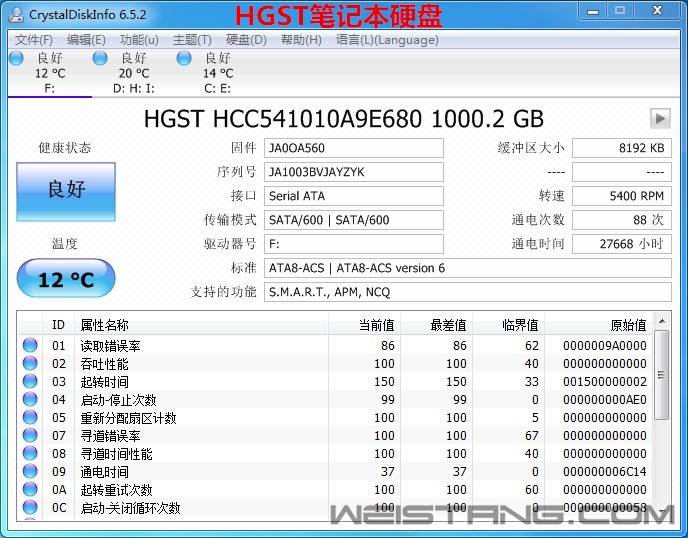Click the next disk arrow button
Screen dimensions: 688x538
click(x=659, y=118)
